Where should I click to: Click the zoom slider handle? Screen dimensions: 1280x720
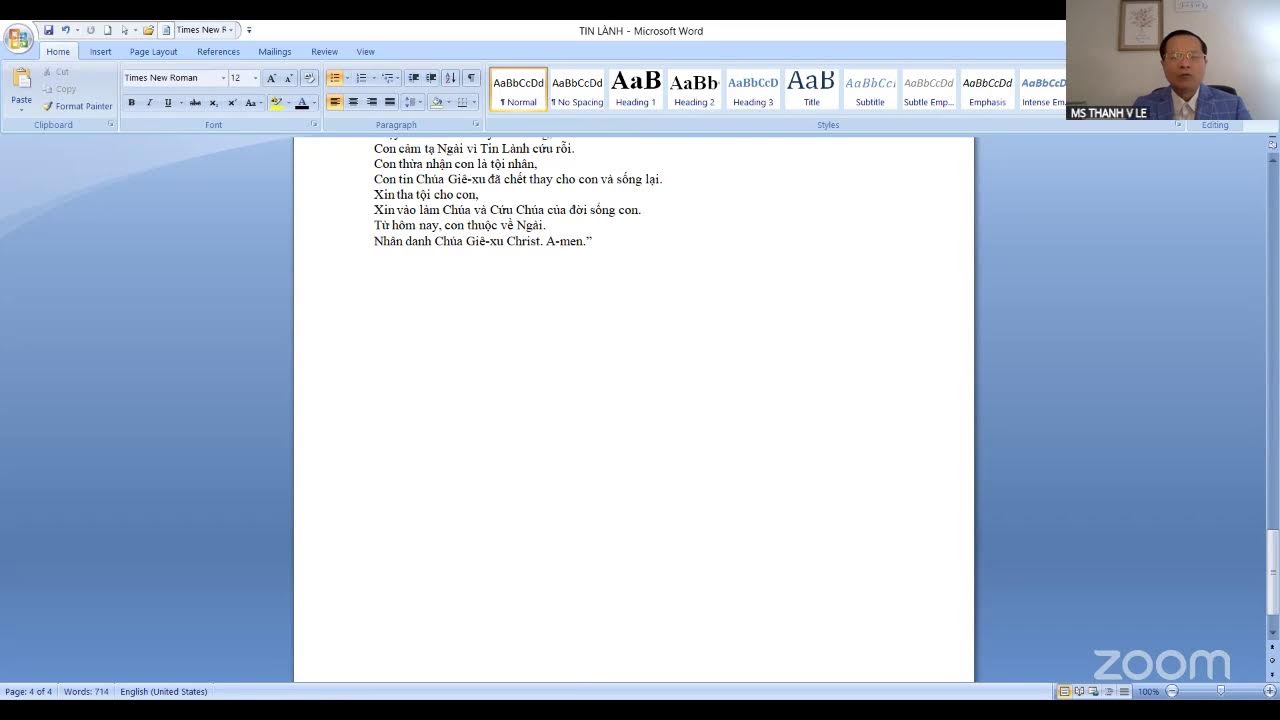coord(1221,691)
